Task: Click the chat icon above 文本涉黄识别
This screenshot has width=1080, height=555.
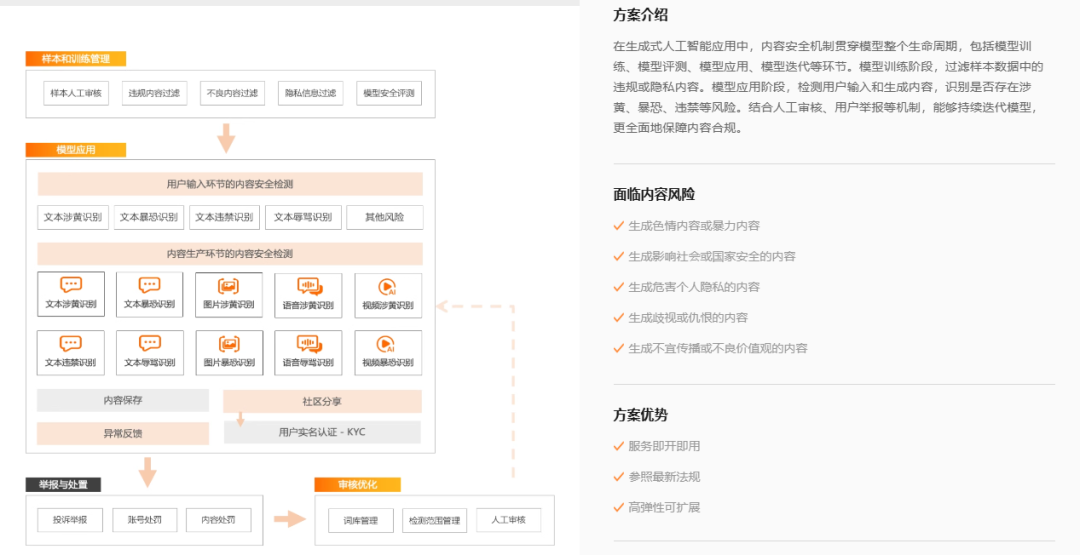Action: coord(71,286)
